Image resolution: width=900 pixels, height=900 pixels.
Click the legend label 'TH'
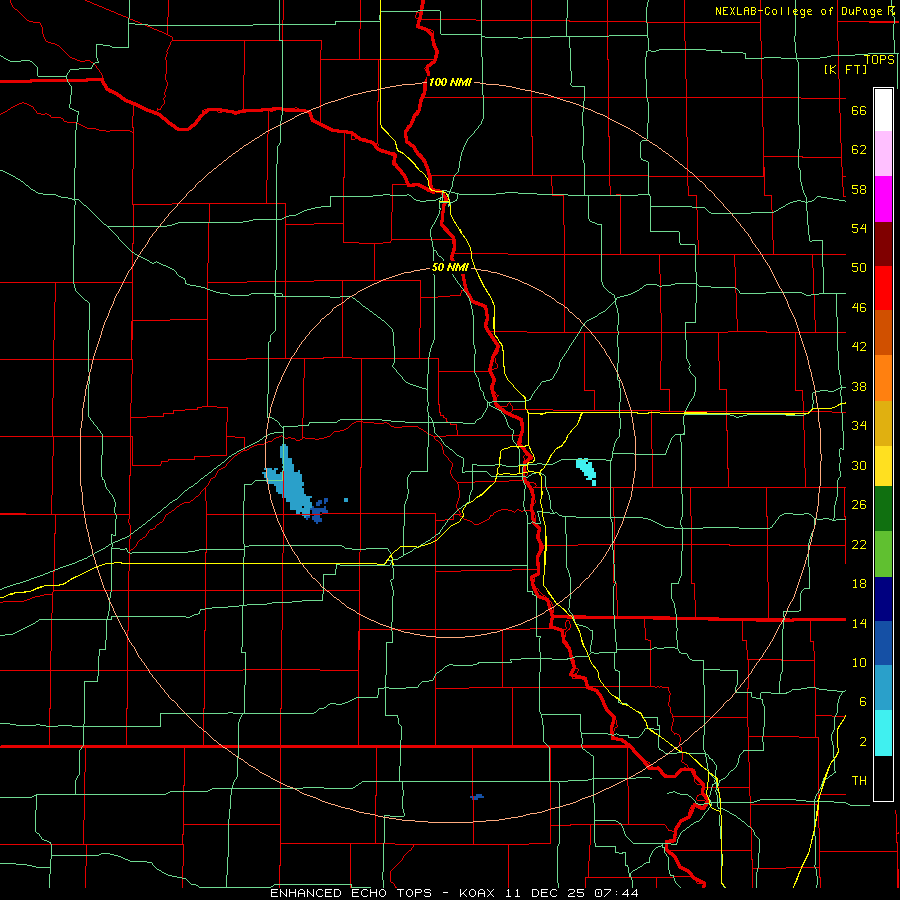pyautogui.click(x=859, y=781)
